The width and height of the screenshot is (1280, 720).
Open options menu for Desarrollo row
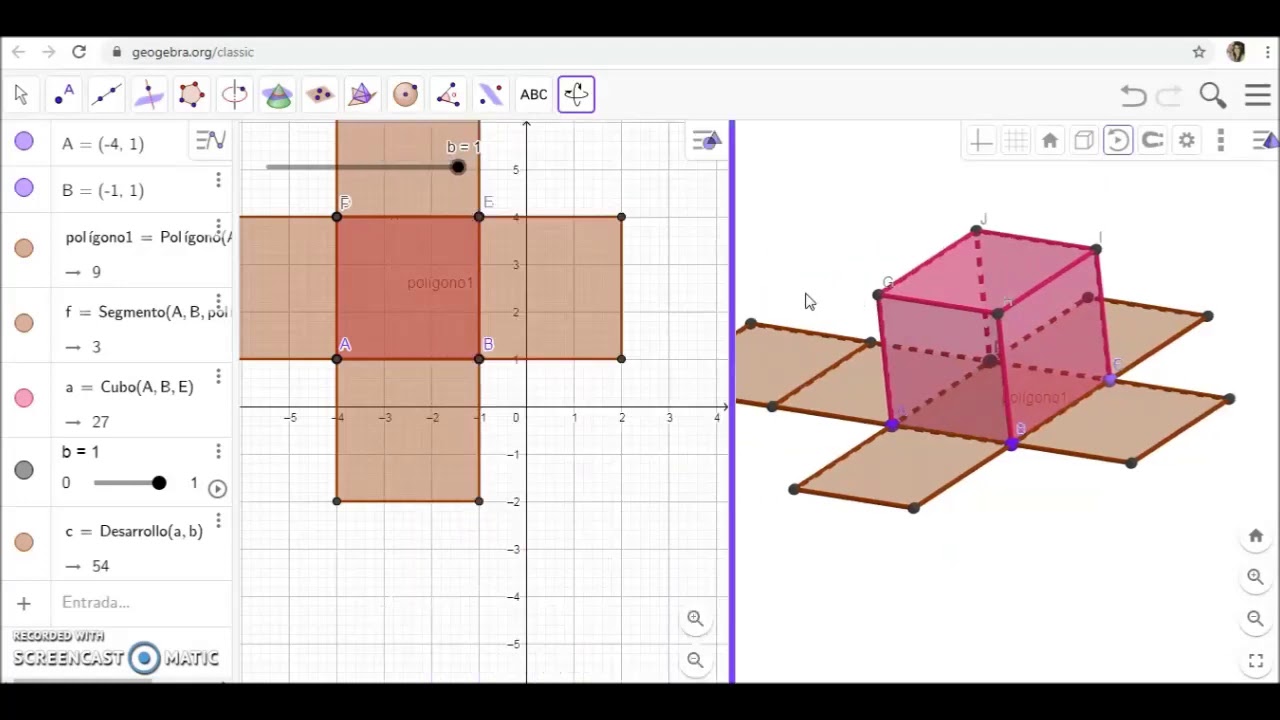[218, 521]
